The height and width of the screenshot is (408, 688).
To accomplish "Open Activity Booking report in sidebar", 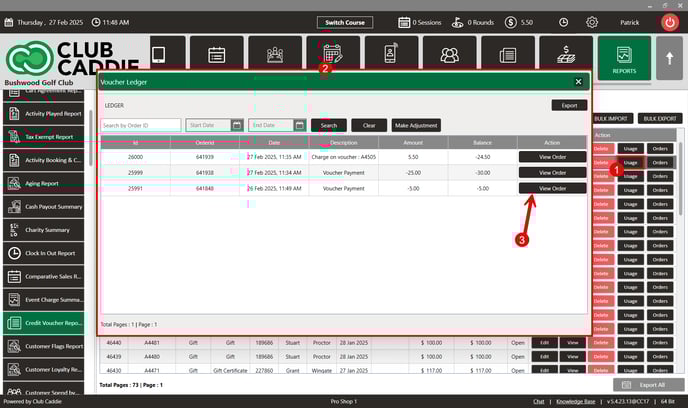I will click(43, 160).
